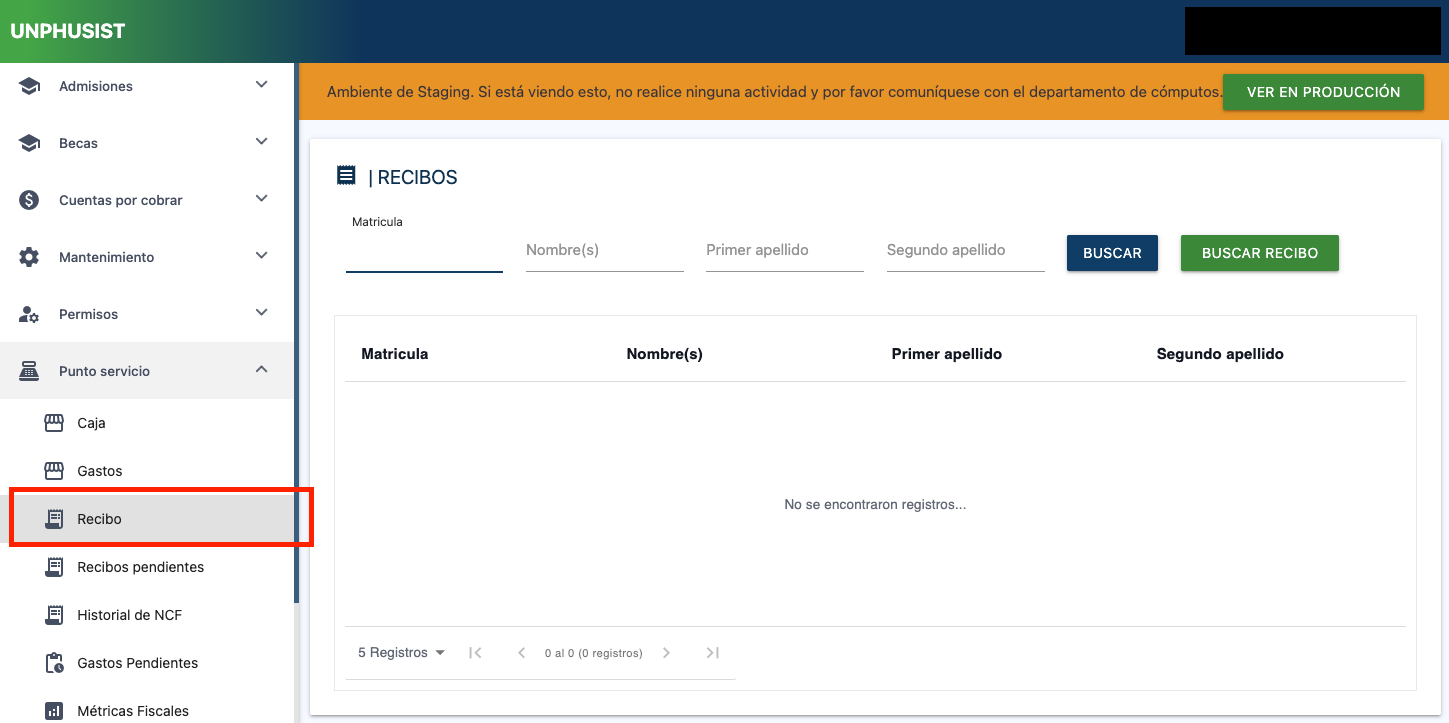Click the Permisos user-settings icon
This screenshot has height=723, width=1449.
click(x=29, y=314)
